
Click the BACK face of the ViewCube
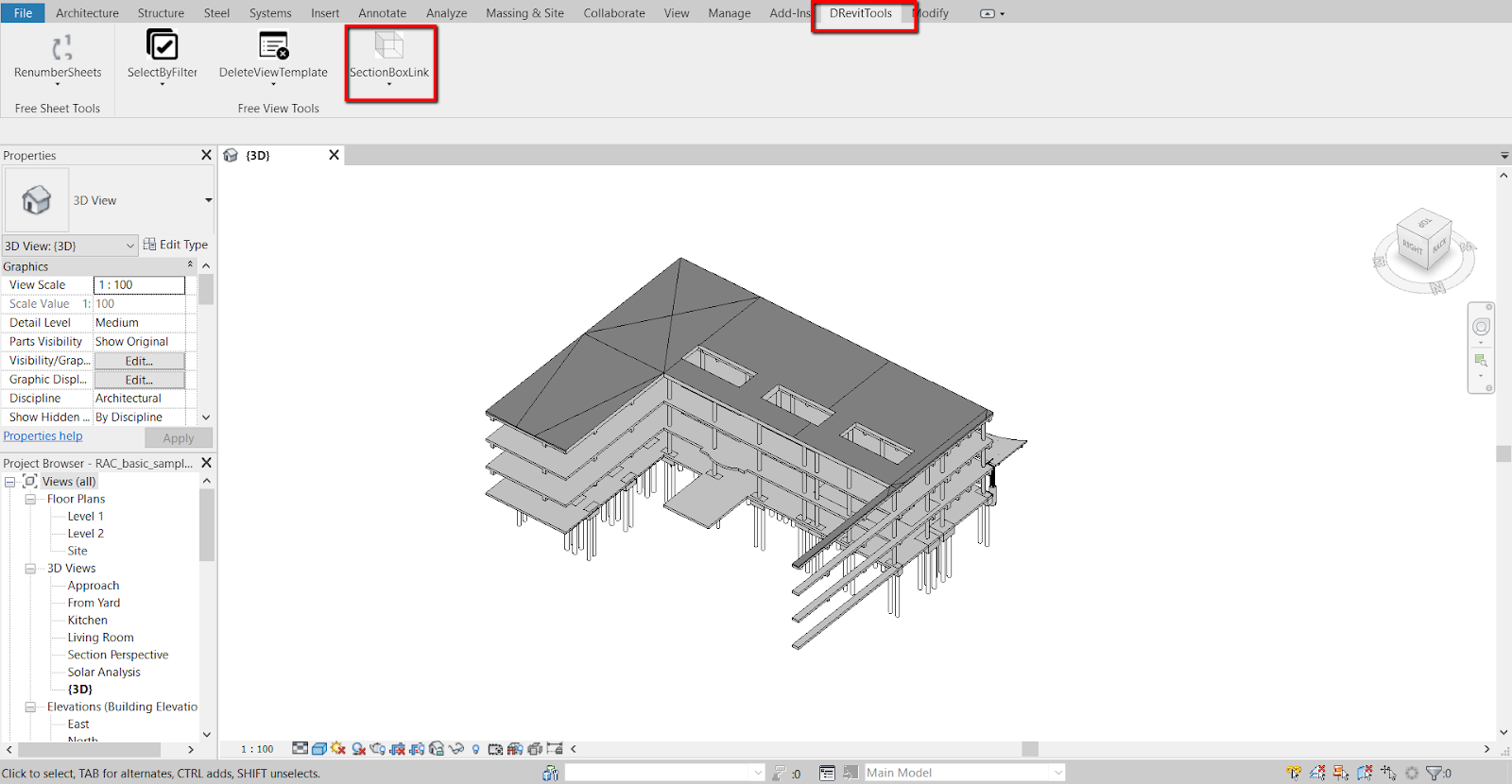(x=1439, y=247)
